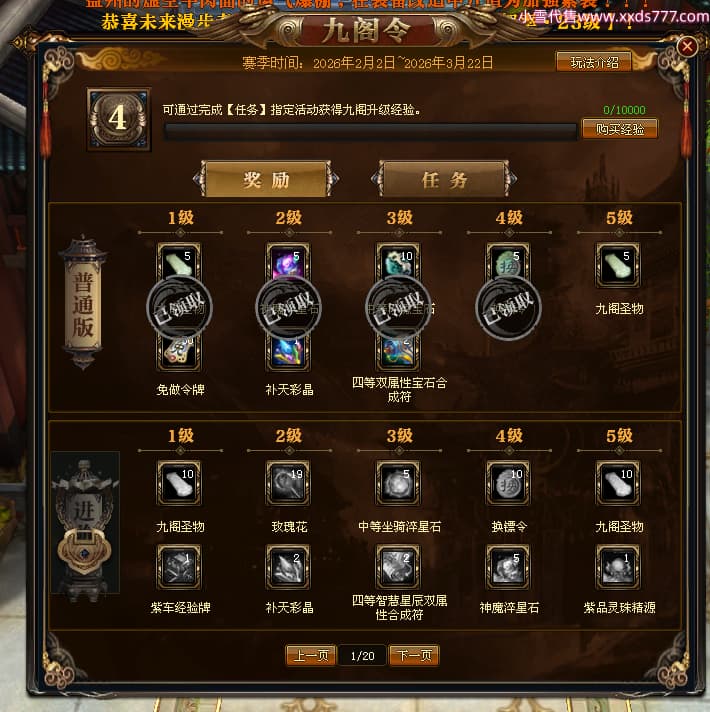The height and width of the screenshot is (712, 710).
Task: Click the 5级 九阁圣物 reward icon in 普通版
Action: [618, 265]
